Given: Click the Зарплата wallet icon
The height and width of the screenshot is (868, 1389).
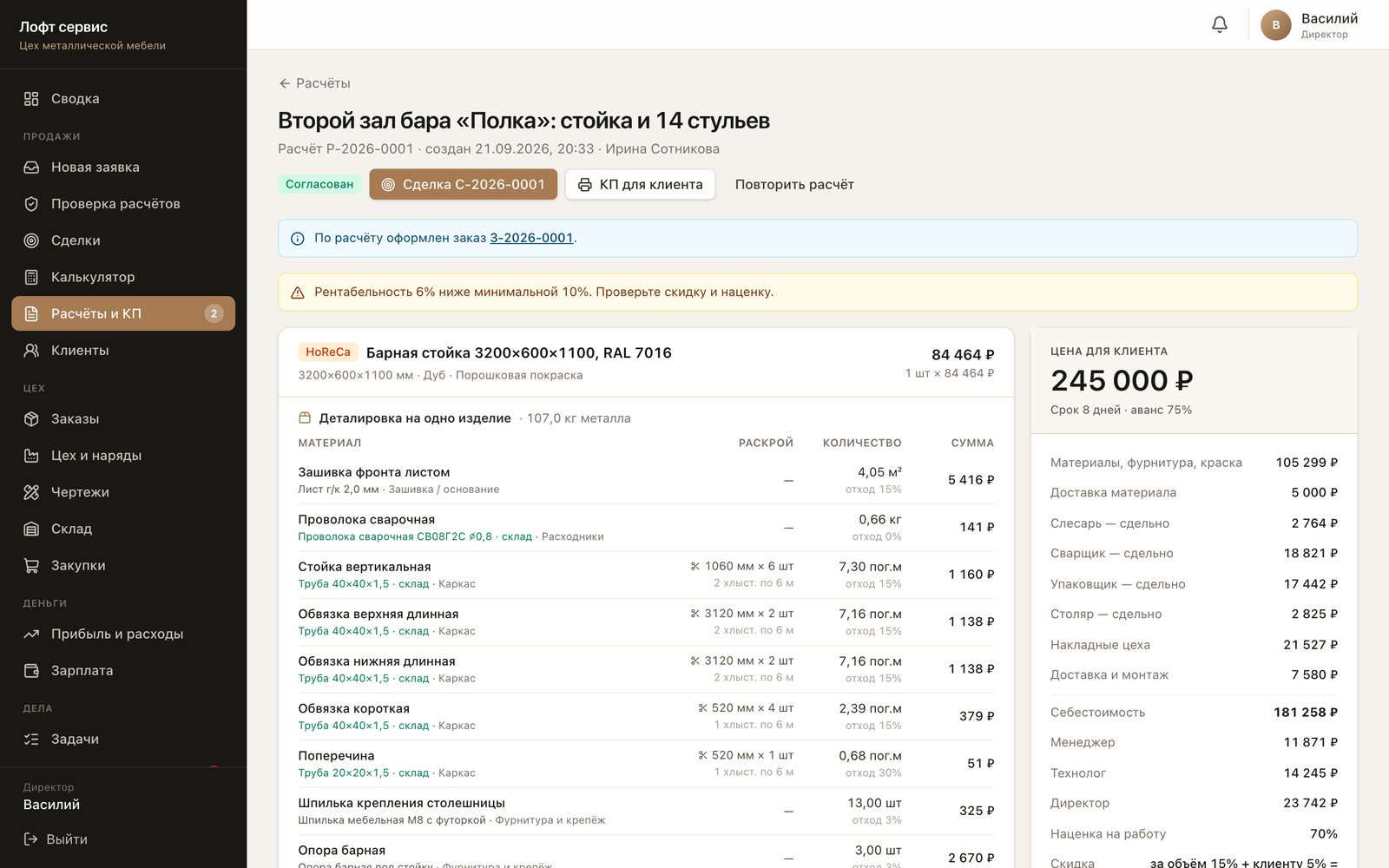Looking at the screenshot, I should tap(31, 670).
